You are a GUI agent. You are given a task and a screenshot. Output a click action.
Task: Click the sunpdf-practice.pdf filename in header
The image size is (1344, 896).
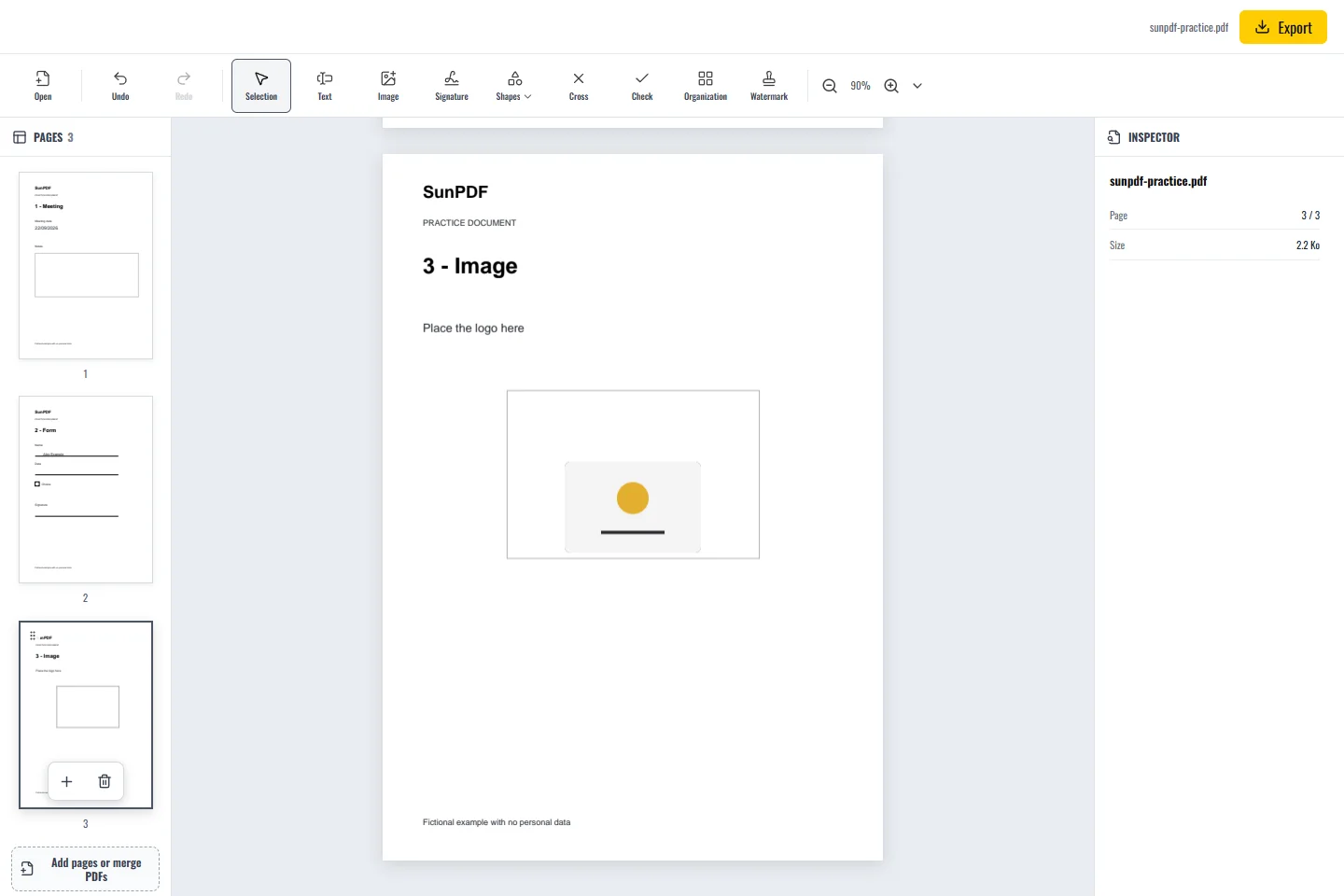click(x=1189, y=28)
